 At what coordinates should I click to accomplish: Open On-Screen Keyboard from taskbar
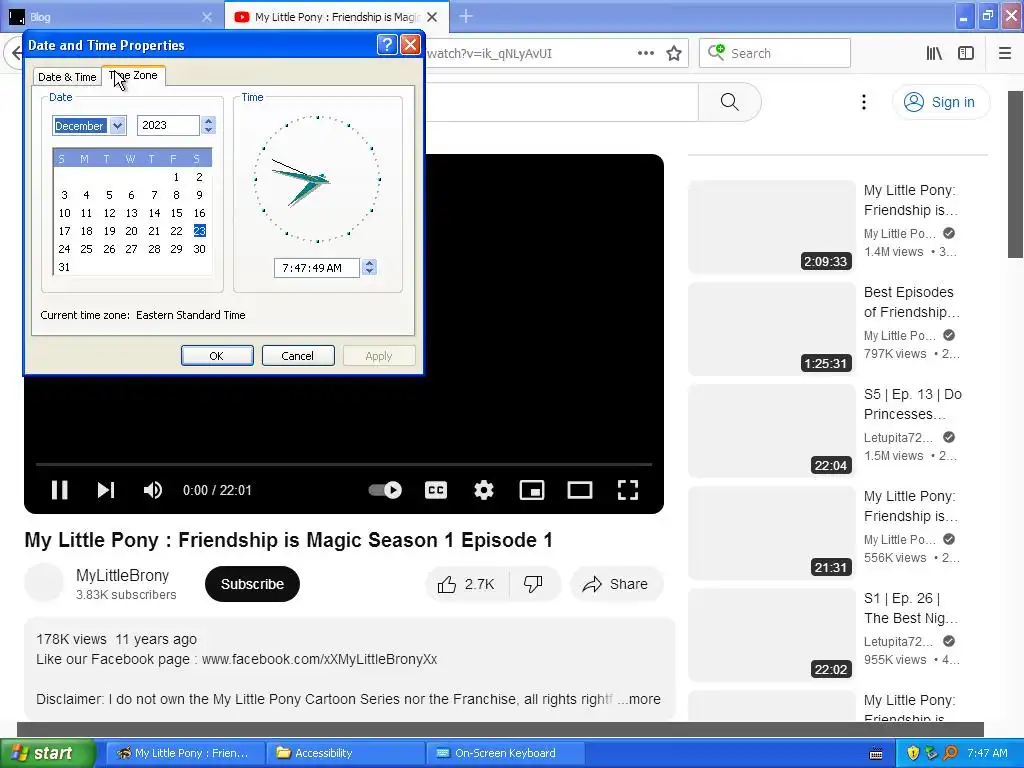tap(505, 753)
